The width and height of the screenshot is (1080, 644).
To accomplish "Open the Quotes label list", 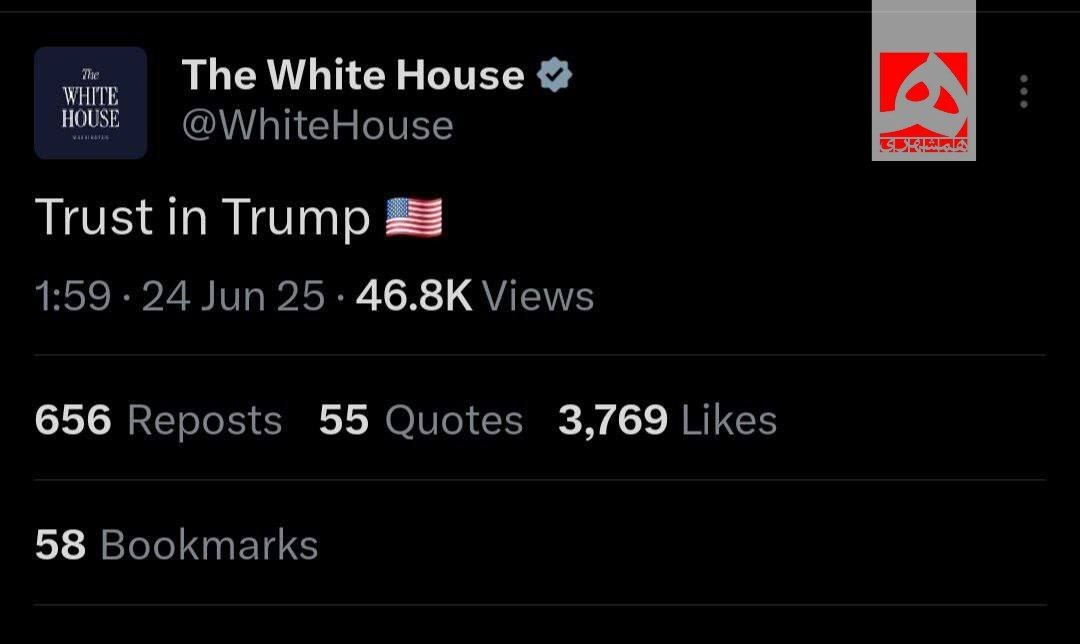I will 454,421.
